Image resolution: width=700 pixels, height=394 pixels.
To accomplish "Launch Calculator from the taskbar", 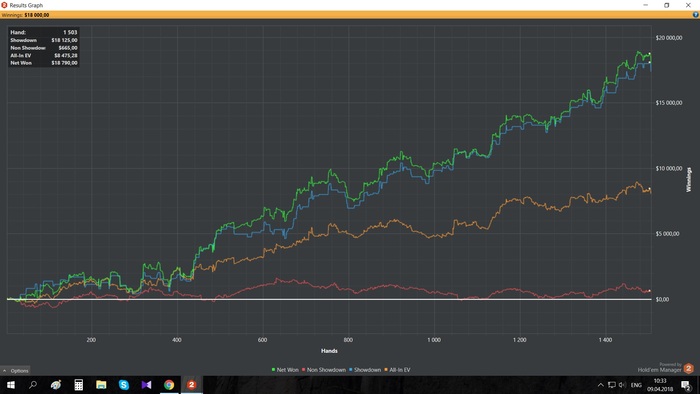I will [79, 385].
